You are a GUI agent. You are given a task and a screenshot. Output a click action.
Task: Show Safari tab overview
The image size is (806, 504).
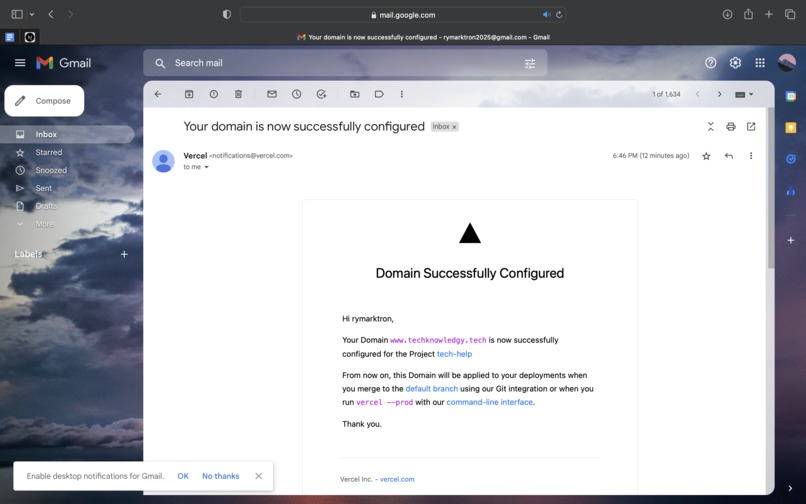[x=790, y=14]
